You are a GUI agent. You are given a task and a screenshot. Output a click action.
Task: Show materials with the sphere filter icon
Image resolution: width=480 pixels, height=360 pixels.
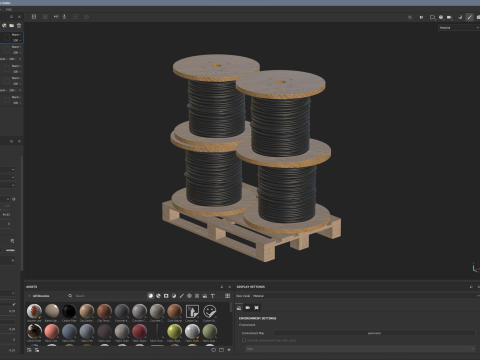point(151,296)
